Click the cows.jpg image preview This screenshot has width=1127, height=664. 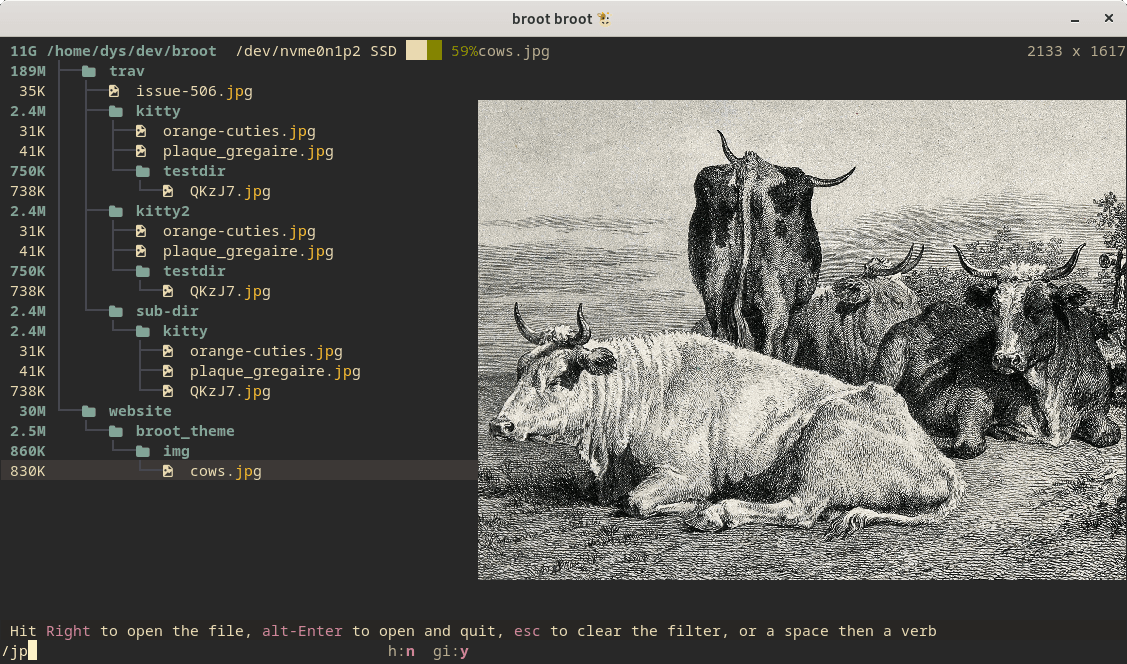(x=800, y=340)
